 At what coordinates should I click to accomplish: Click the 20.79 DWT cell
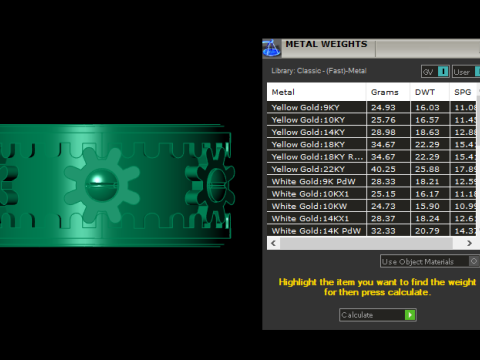point(430,231)
